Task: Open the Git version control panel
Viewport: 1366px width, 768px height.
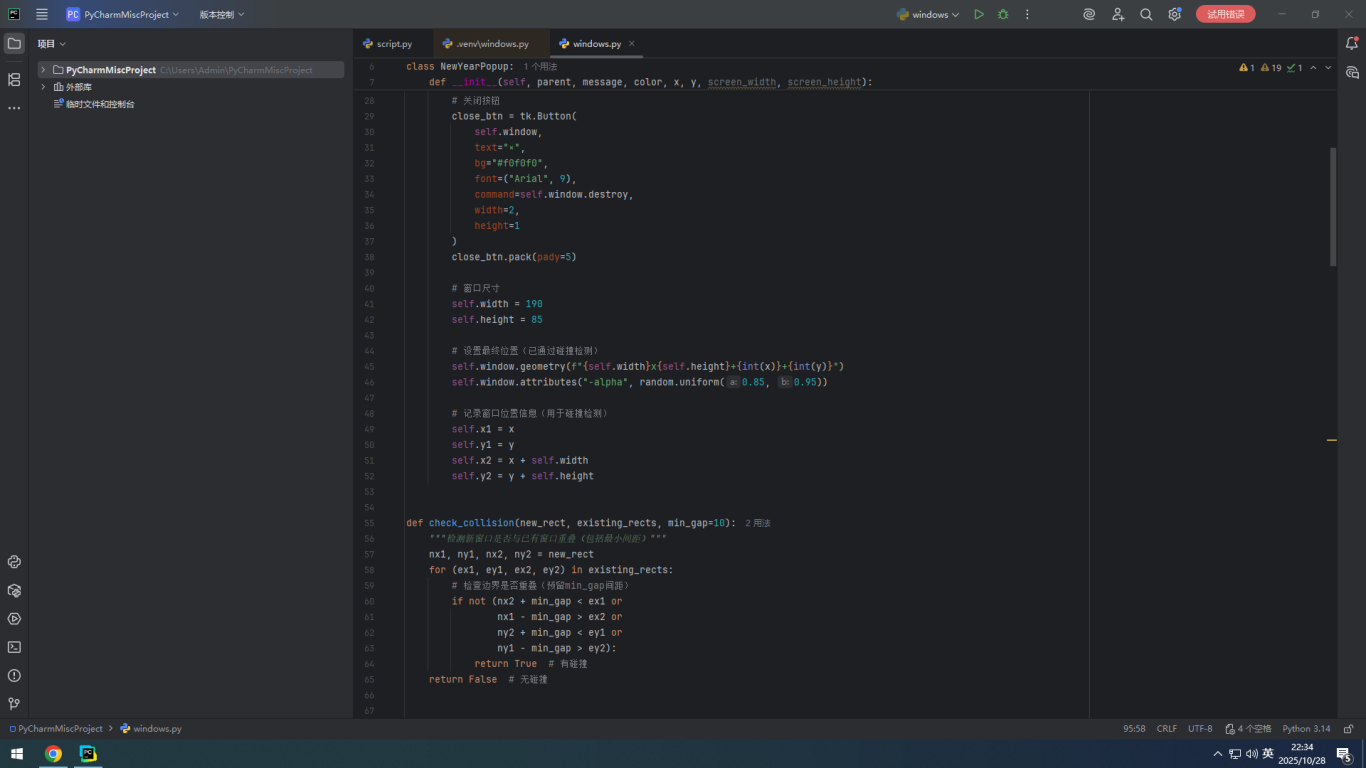Action: coord(14,704)
